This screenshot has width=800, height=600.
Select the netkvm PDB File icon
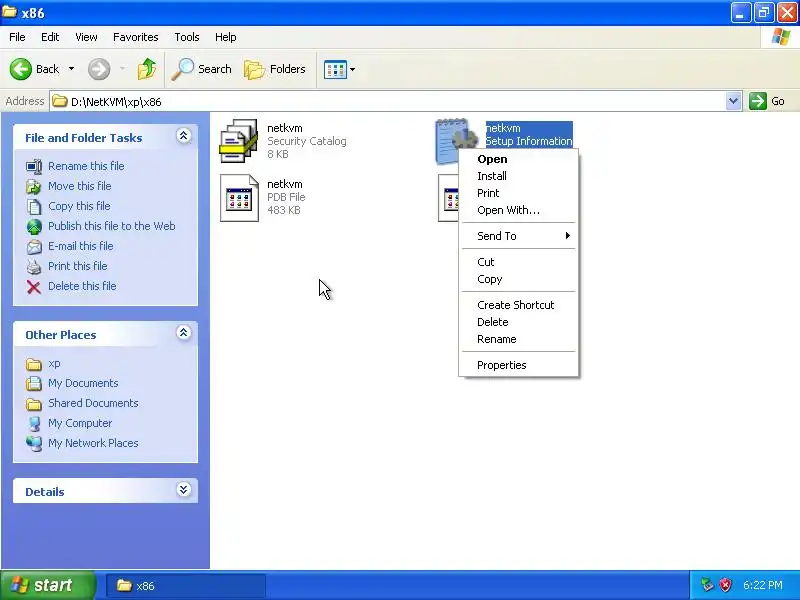click(x=239, y=198)
